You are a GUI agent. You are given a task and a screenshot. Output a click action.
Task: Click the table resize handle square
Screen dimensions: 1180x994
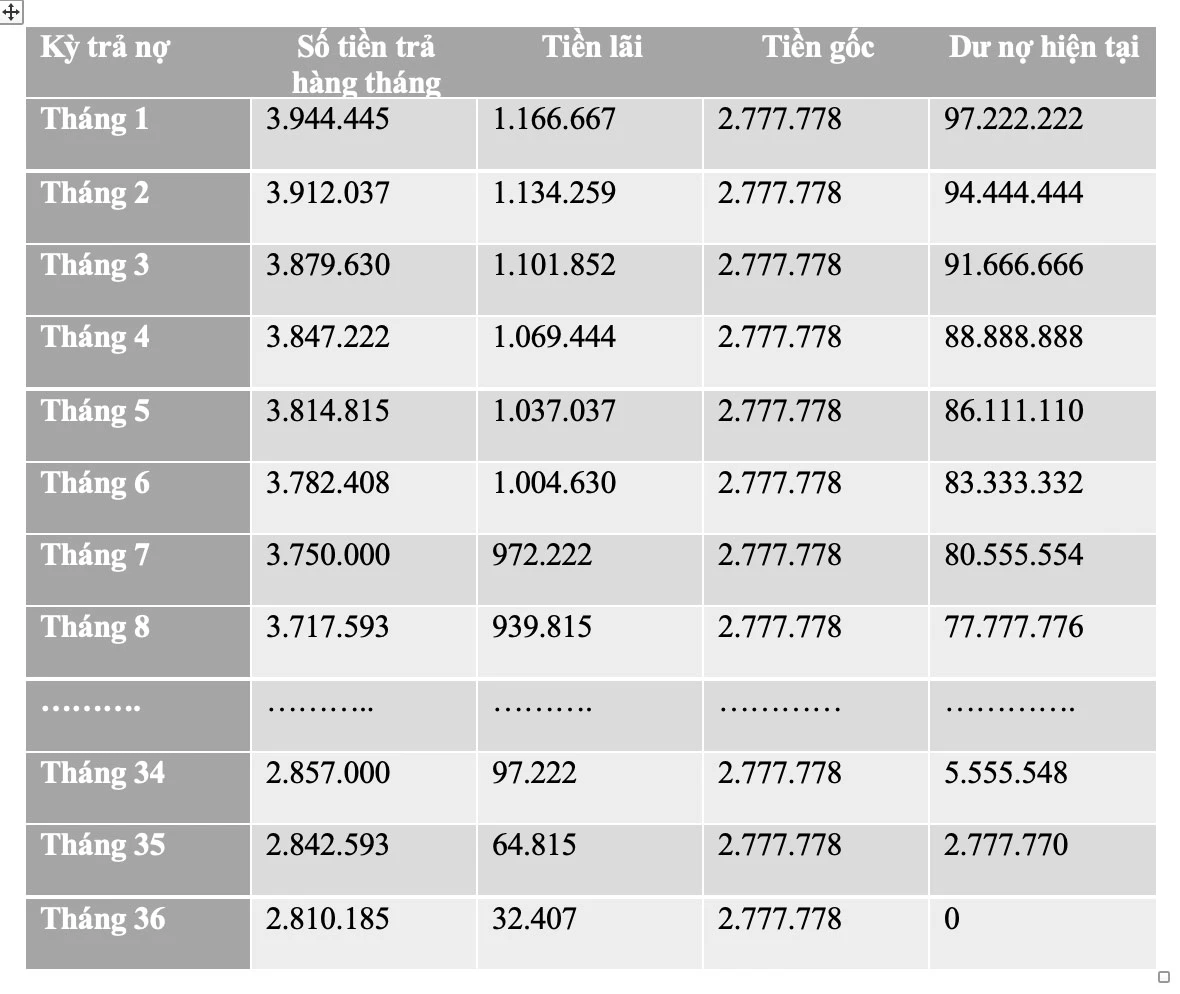point(1163,977)
